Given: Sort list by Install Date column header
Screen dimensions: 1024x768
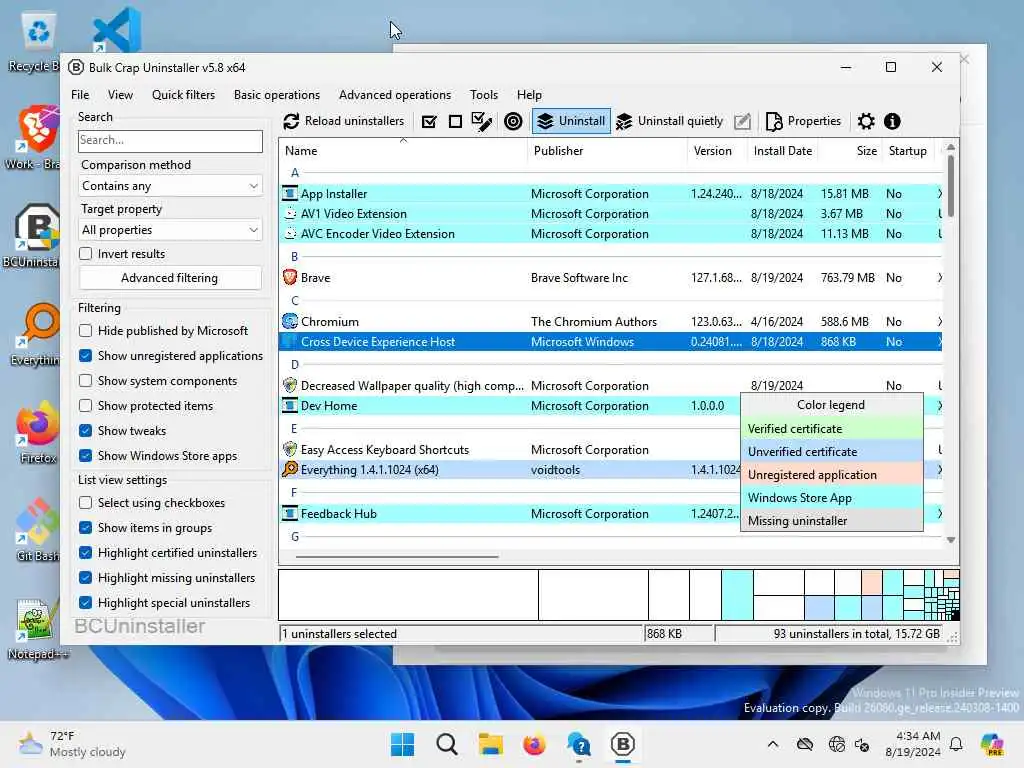Looking at the screenshot, I should pyautogui.click(x=783, y=151).
